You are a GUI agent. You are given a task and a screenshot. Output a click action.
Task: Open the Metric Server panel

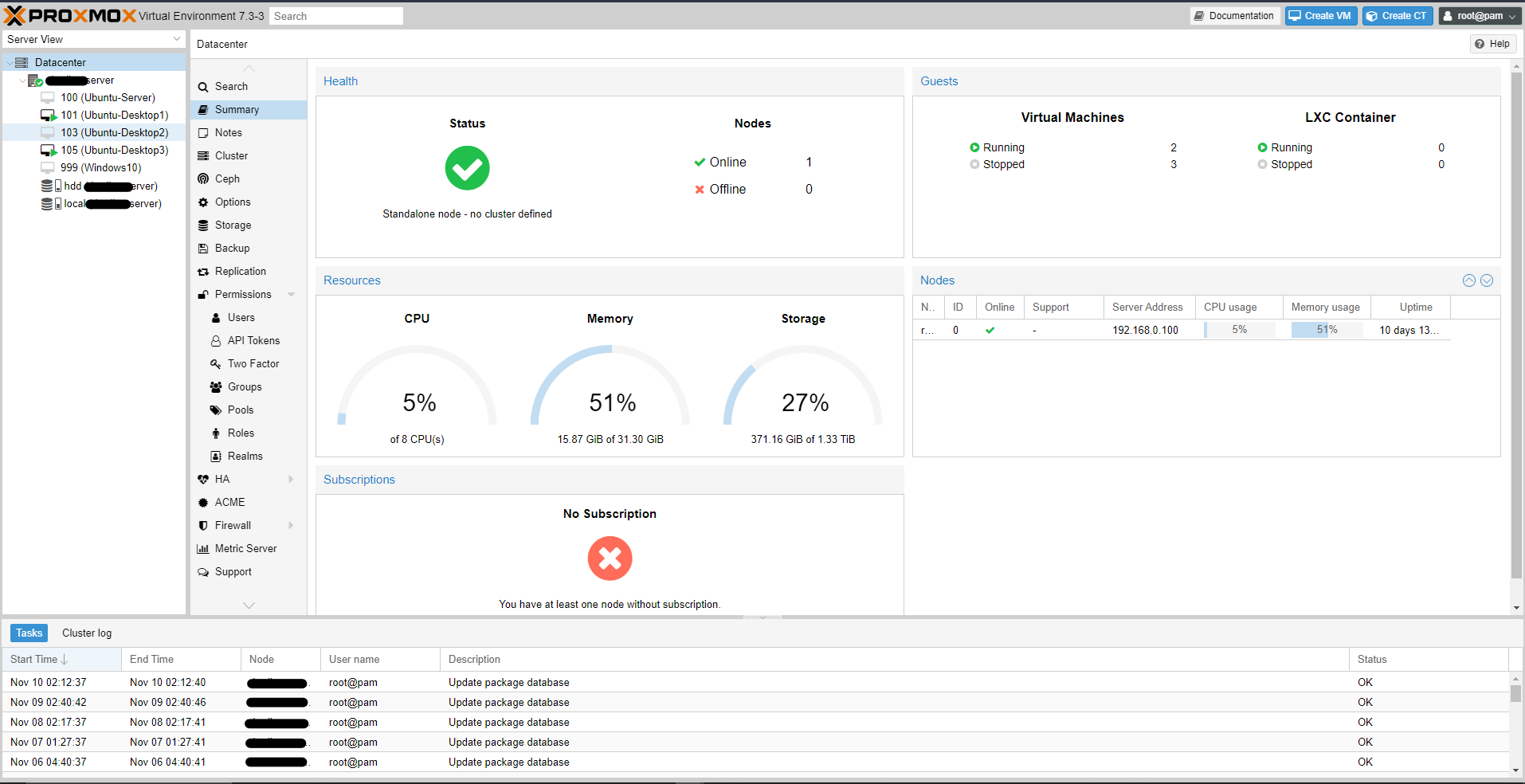243,548
